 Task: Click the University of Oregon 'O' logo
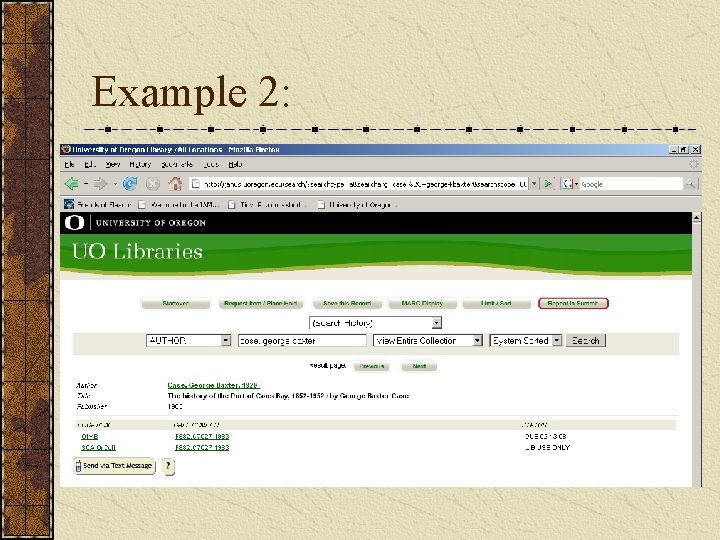pos(74,223)
